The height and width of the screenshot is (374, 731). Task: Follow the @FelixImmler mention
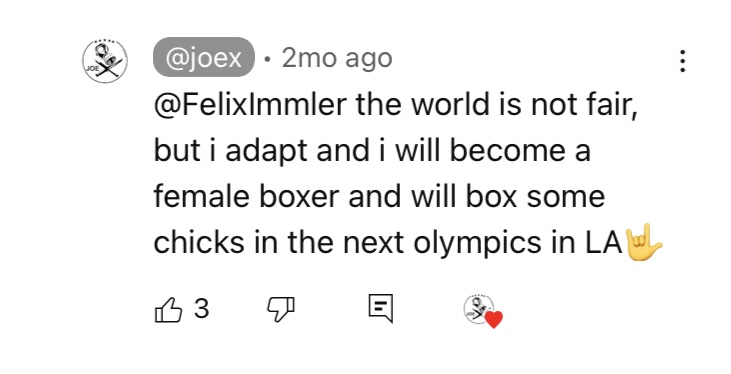click(x=250, y=104)
